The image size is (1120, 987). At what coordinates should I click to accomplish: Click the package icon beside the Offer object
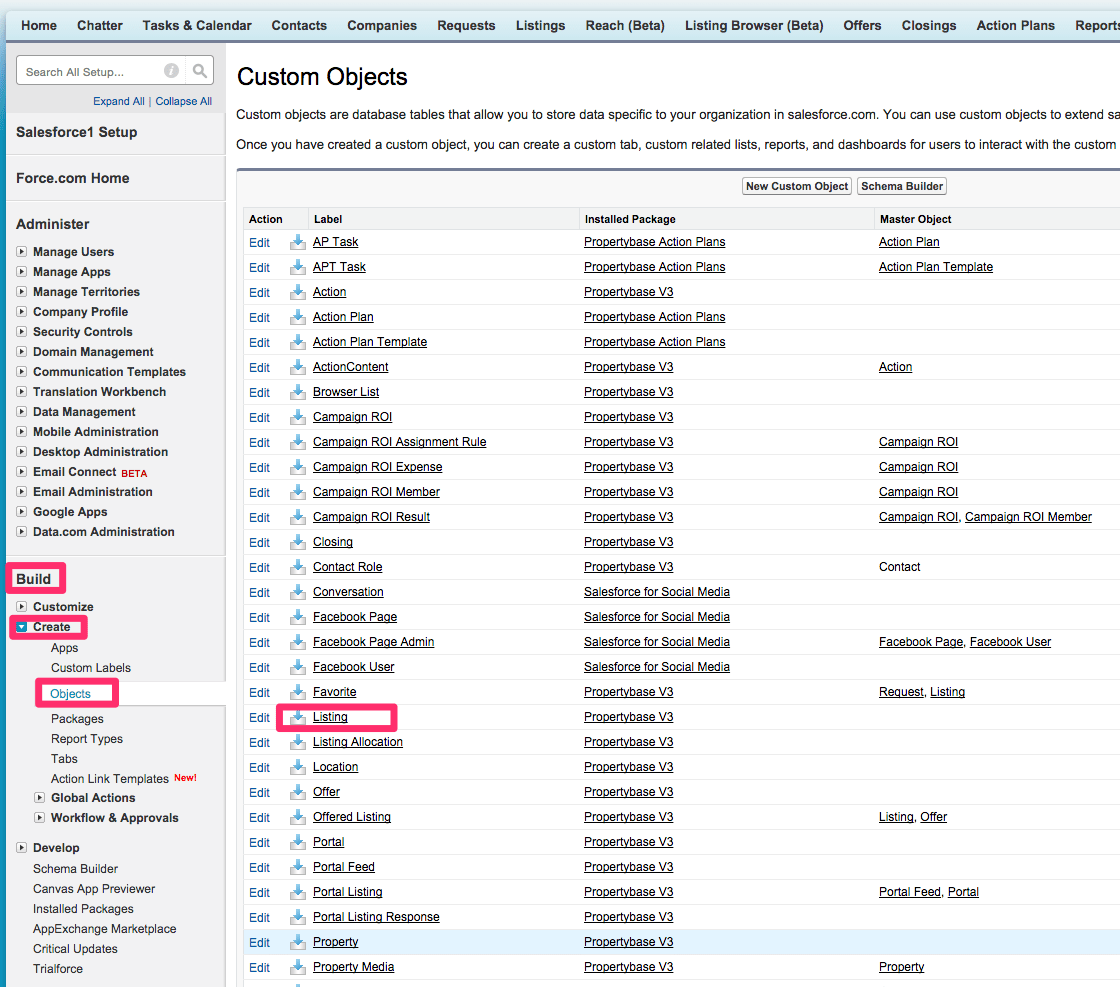(297, 792)
